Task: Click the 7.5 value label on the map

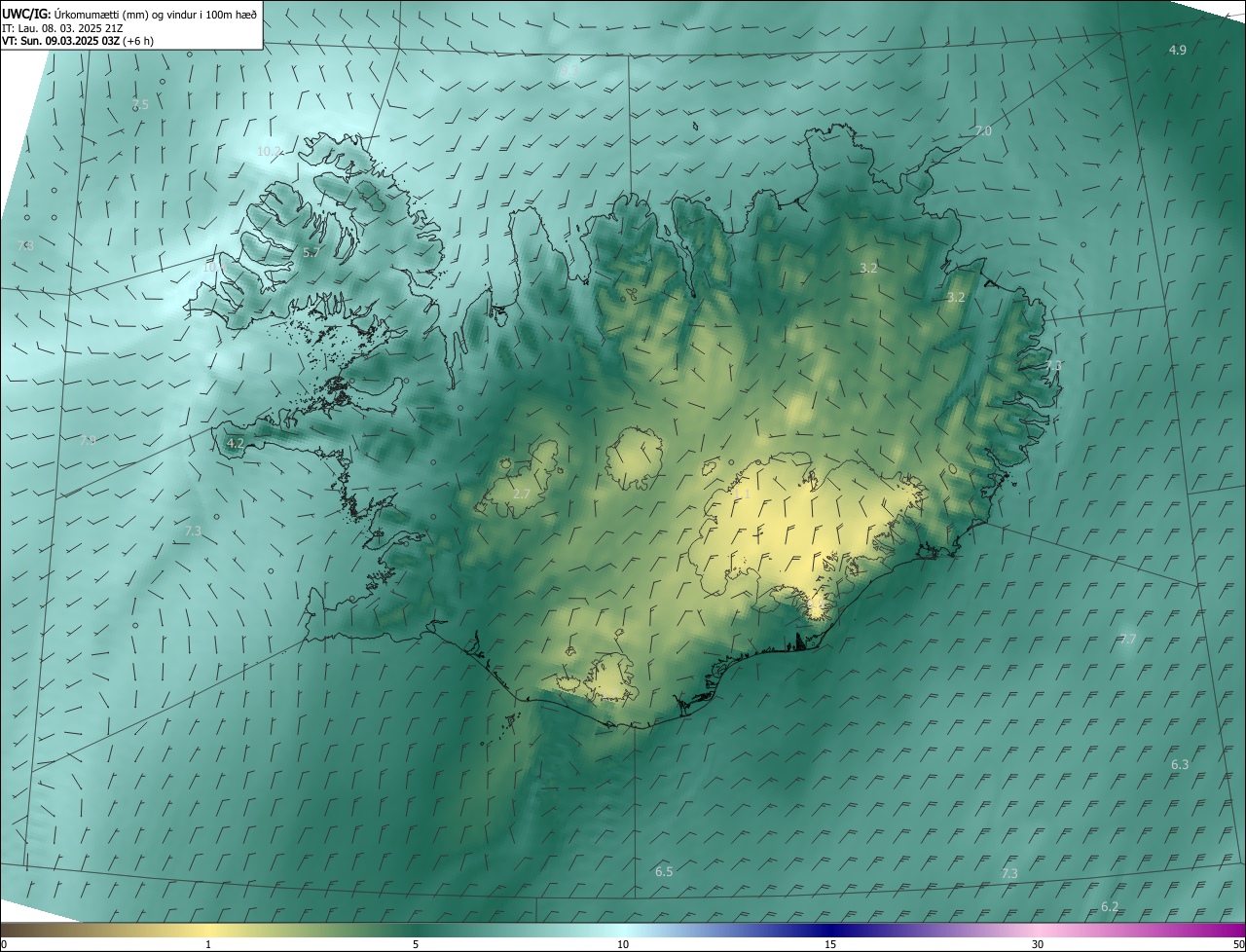Action: coord(140,104)
